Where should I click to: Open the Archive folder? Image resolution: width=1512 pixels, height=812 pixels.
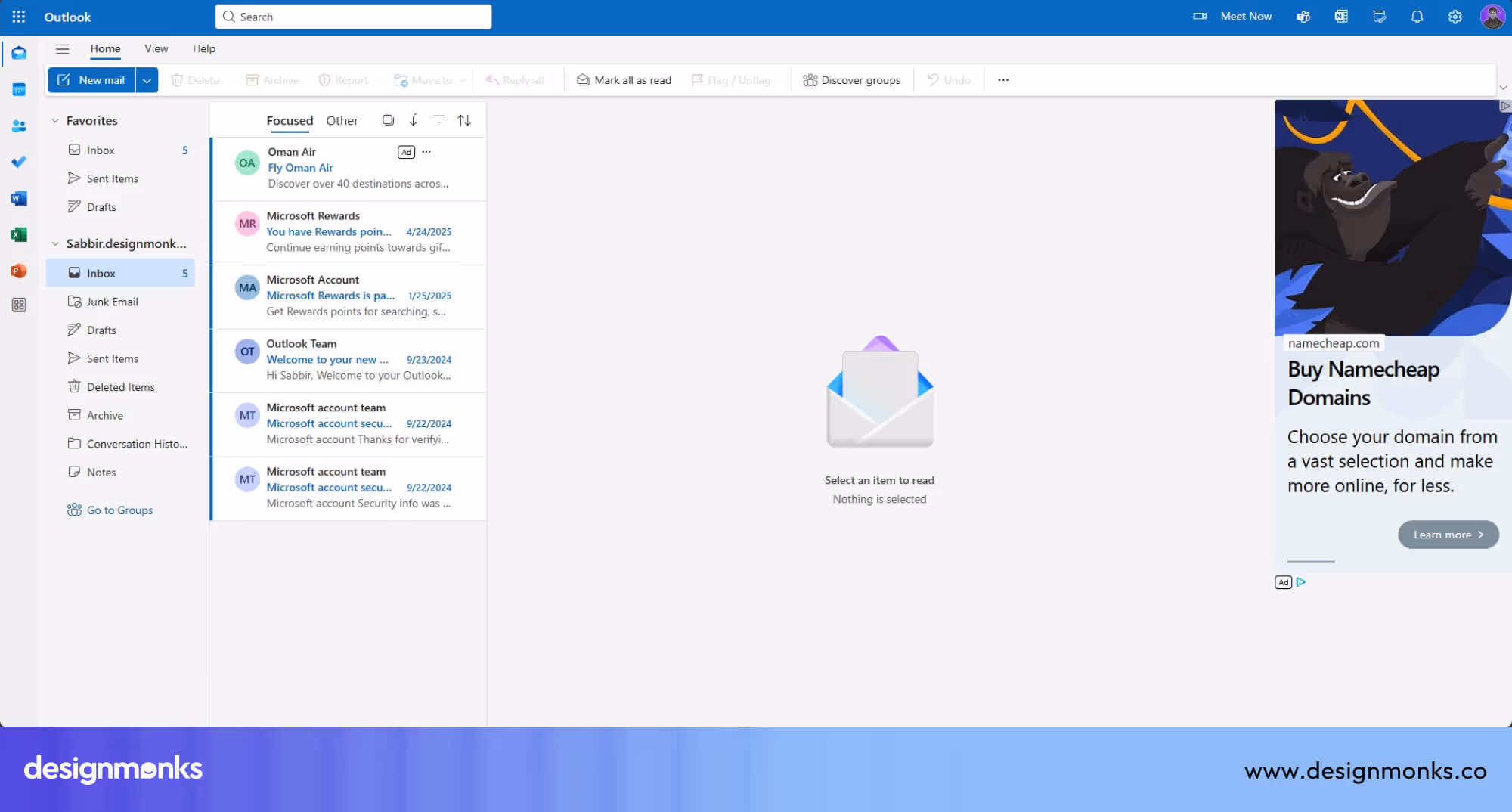121,415
